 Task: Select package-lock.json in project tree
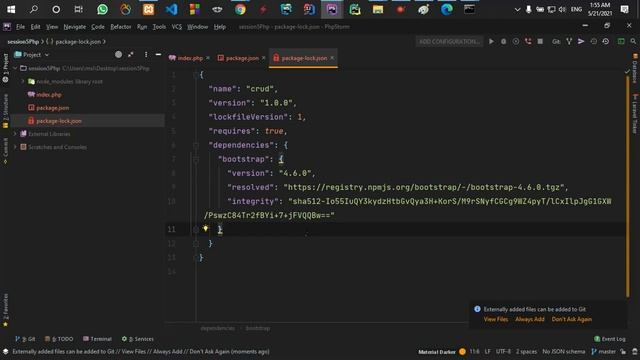coord(58,121)
